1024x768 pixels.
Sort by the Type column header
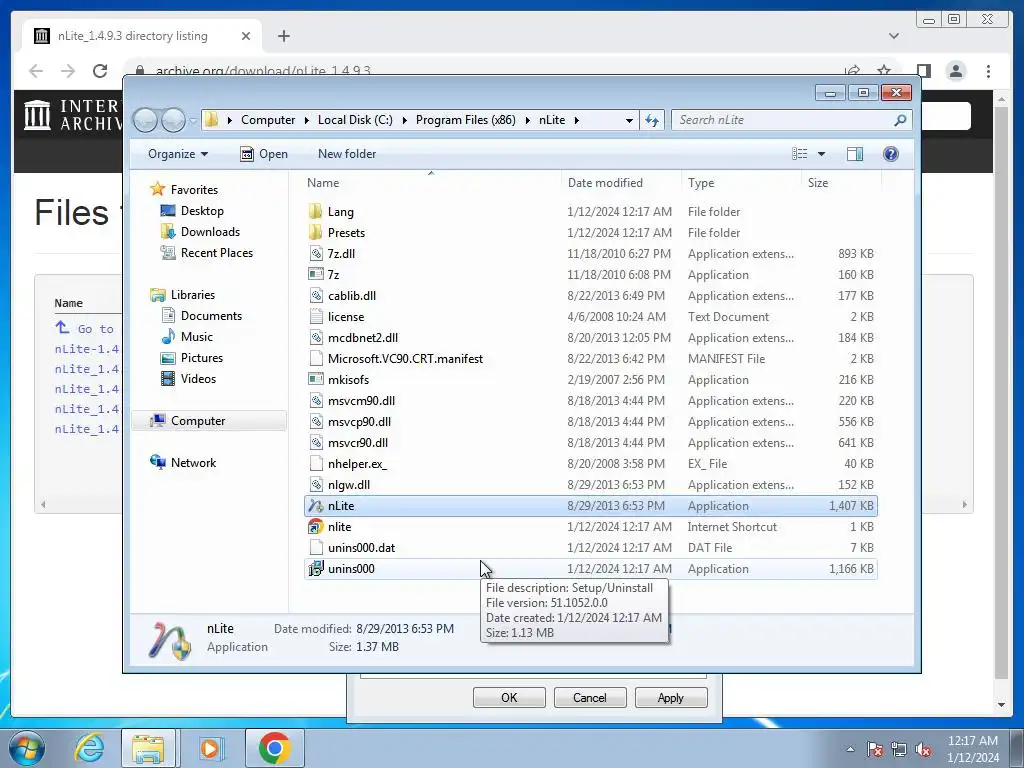(x=741, y=183)
